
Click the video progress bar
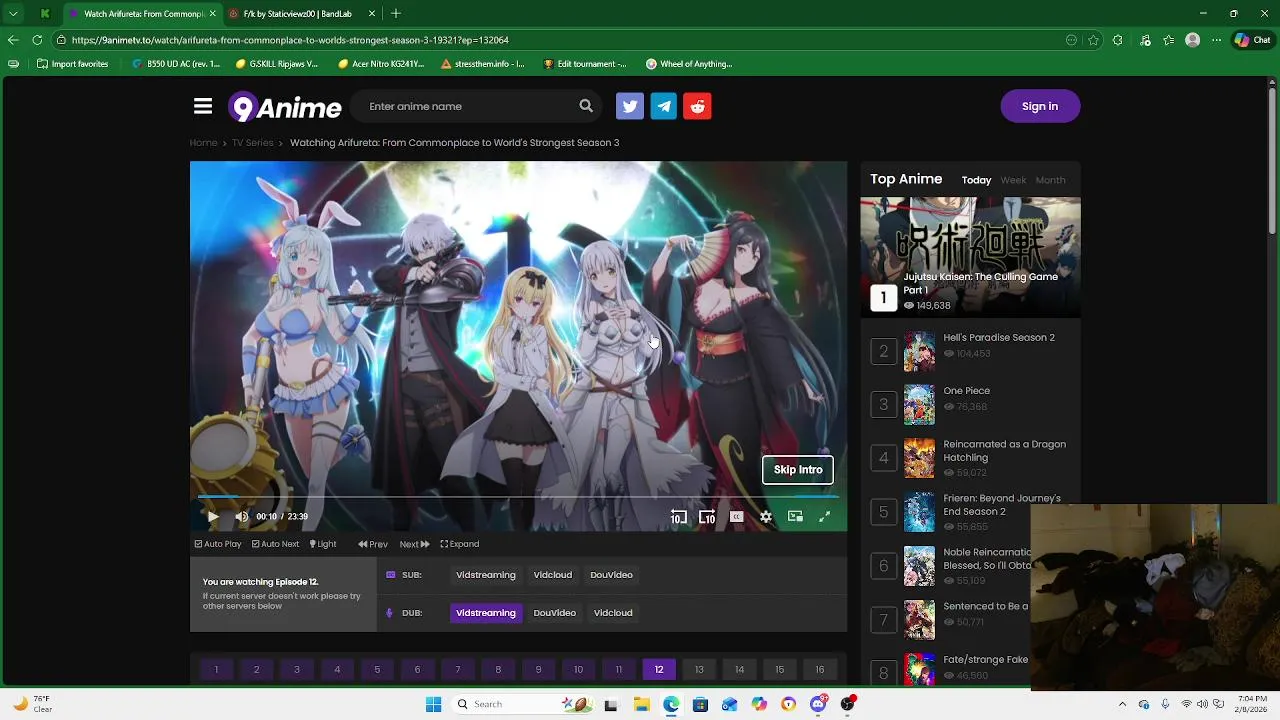click(518, 496)
